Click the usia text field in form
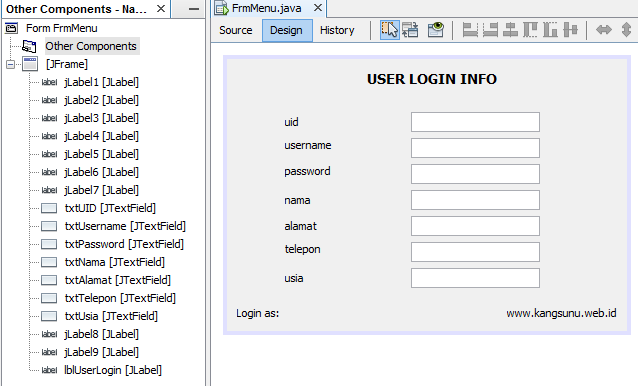The image size is (638, 386). (x=475, y=278)
